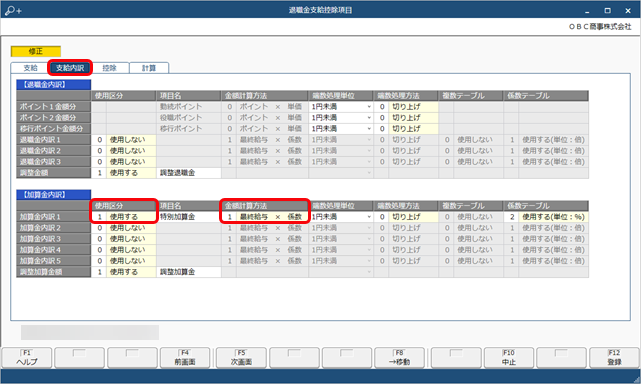Click 使用区分 field for 退職金内訳1
641x384 pixels.
123,140
